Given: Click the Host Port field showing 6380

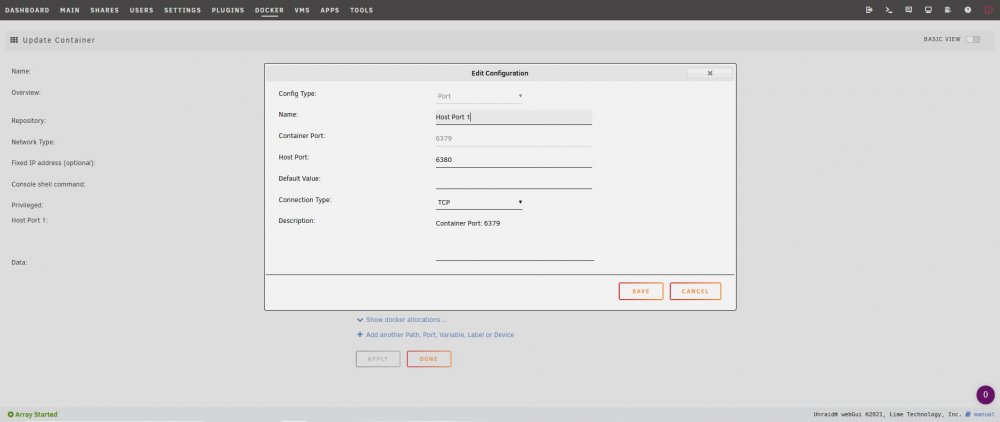Looking at the screenshot, I should [x=513, y=160].
